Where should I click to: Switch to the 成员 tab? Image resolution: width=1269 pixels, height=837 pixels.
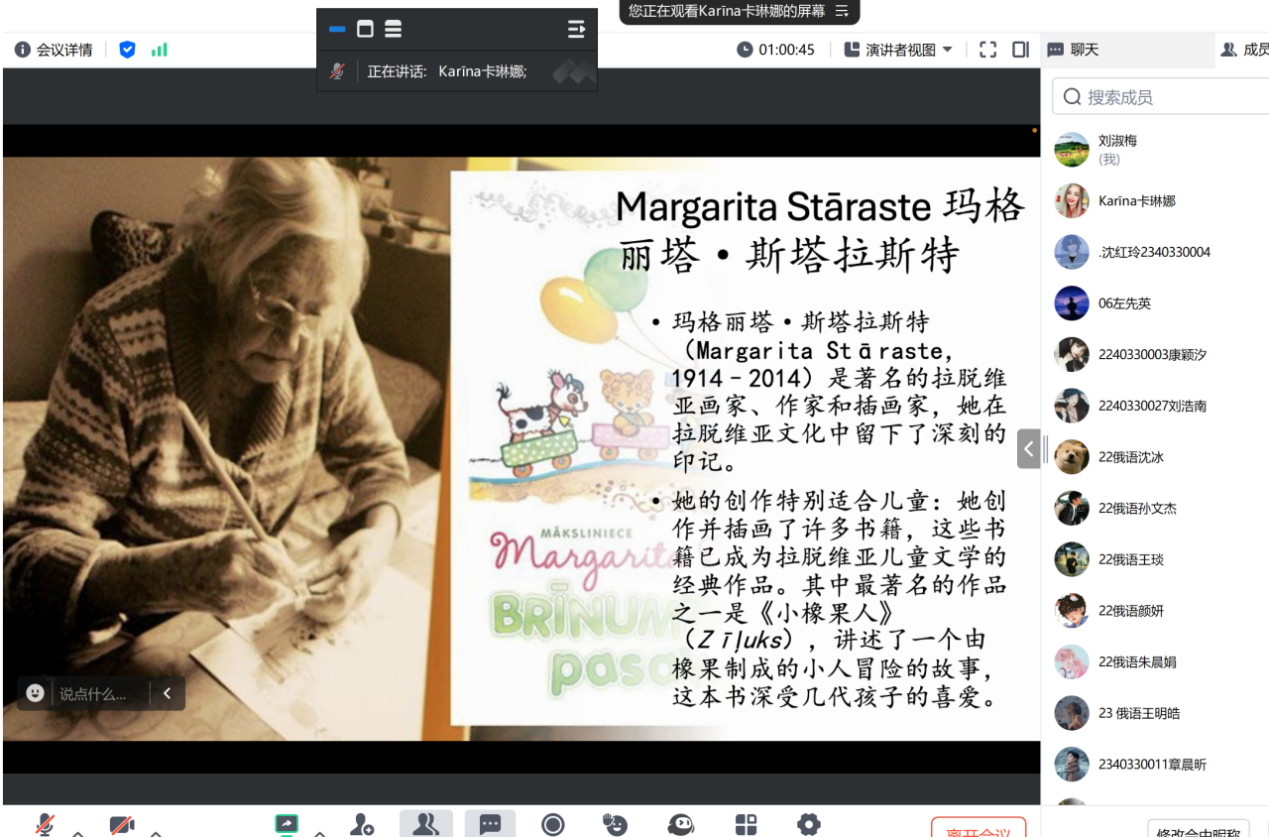click(1244, 49)
